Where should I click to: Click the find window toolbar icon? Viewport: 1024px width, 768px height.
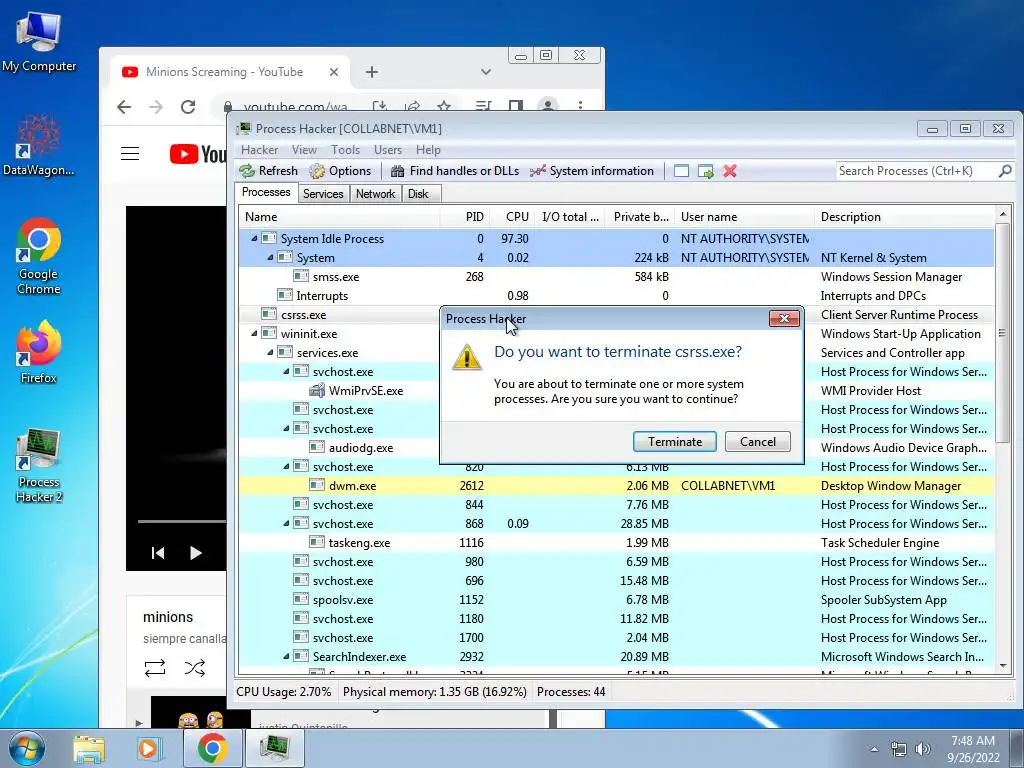pos(681,171)
